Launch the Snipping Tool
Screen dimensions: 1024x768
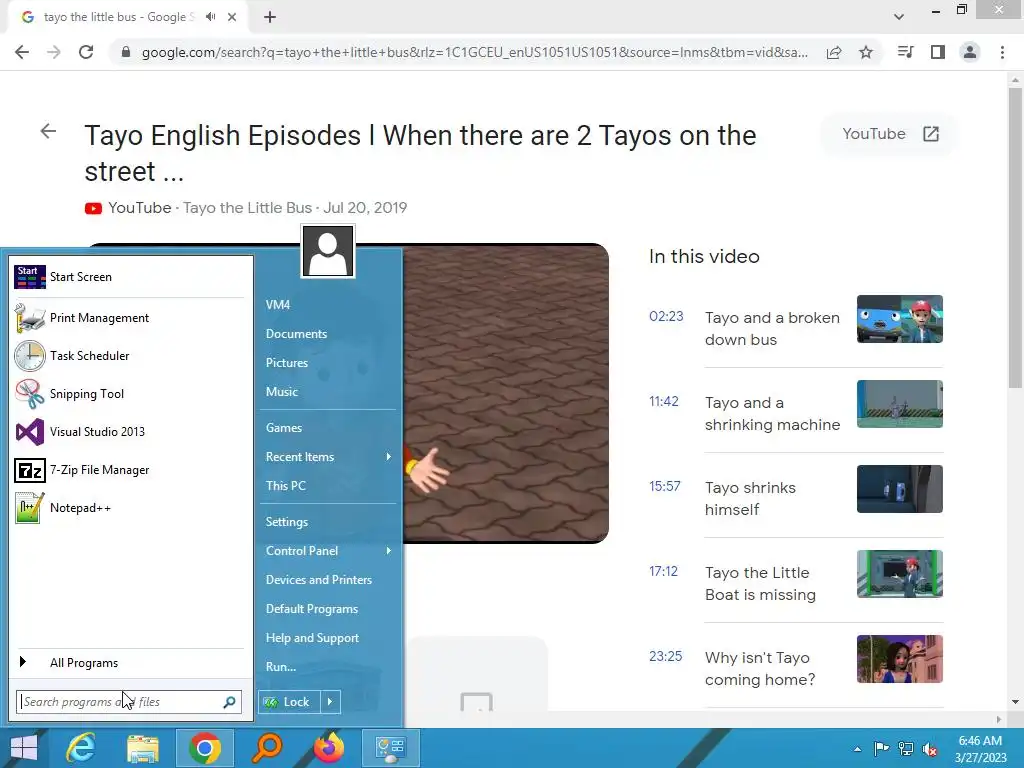(x=129, y=394)
